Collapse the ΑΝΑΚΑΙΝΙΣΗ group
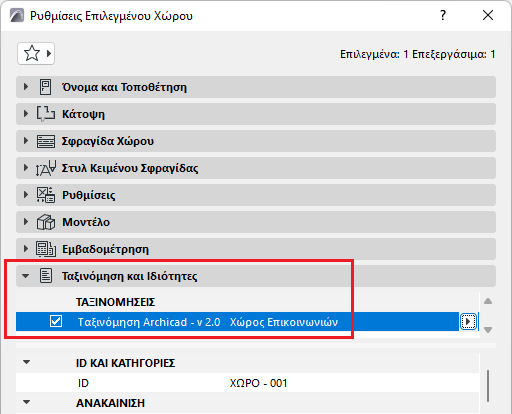Screen dimensions: 512x414 coord(26,402)
